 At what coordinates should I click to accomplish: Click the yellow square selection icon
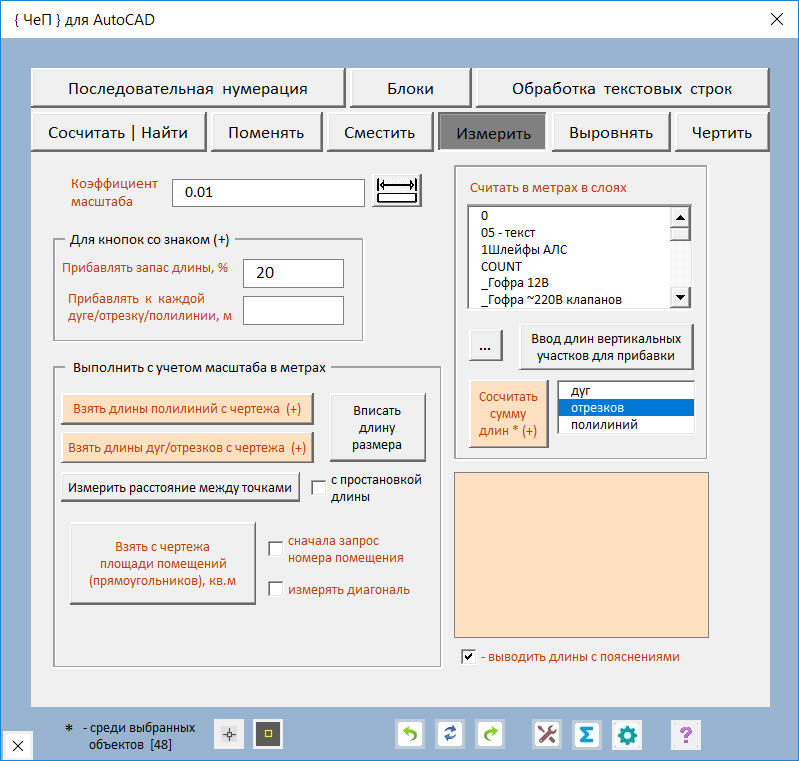point(268,735)
